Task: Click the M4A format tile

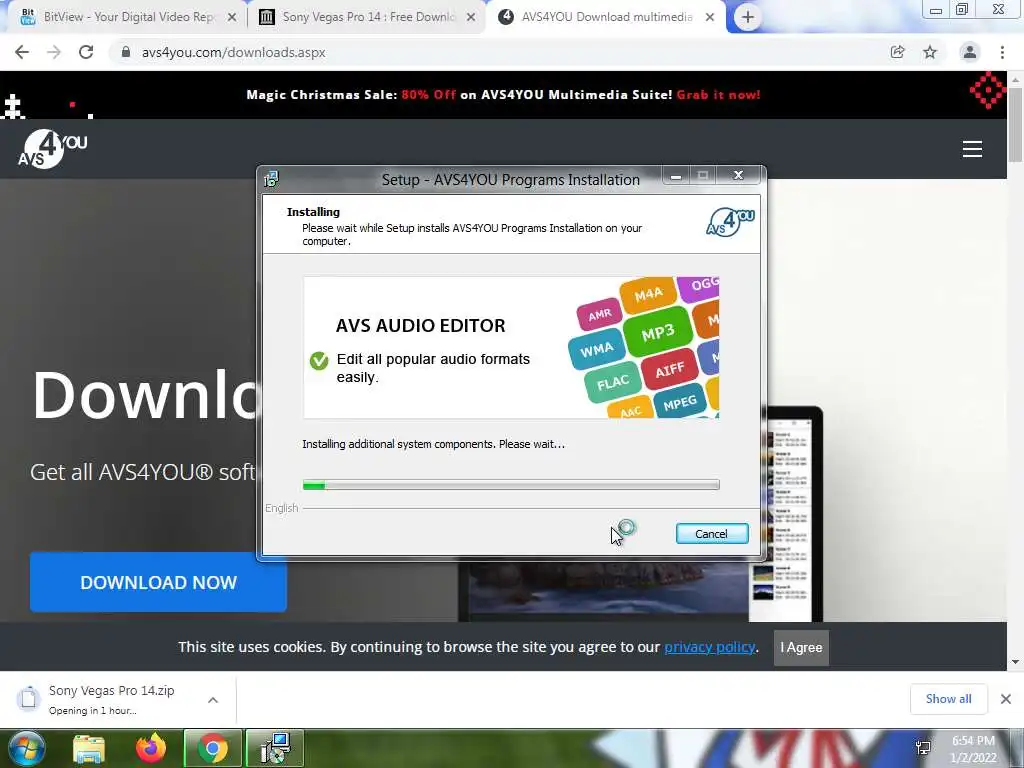Action: [x=648, y=295]
